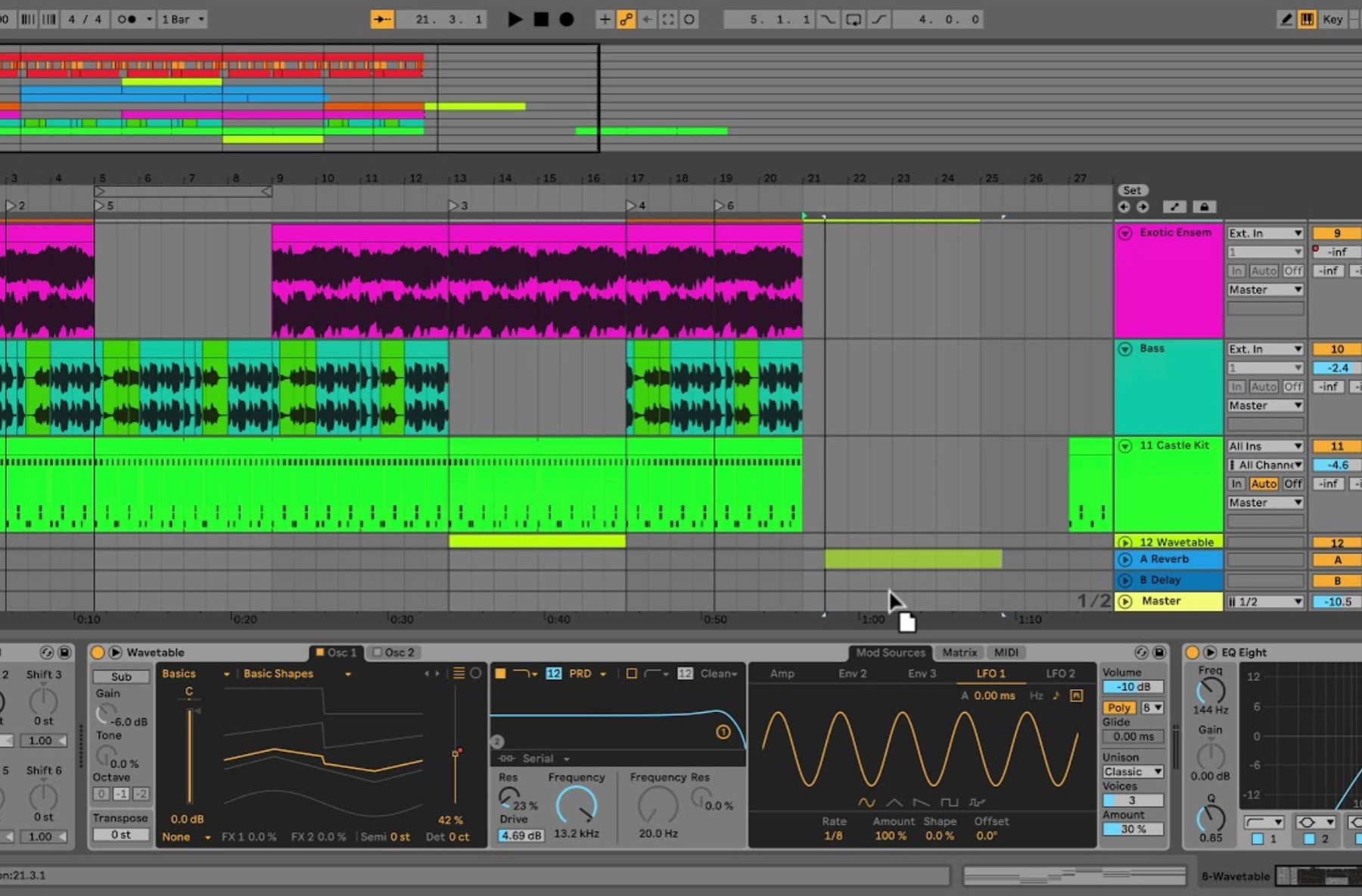The image size is (1362, 896).
Task: Toggle the Punch-Out switch icon
Action: tap(878, 19)
